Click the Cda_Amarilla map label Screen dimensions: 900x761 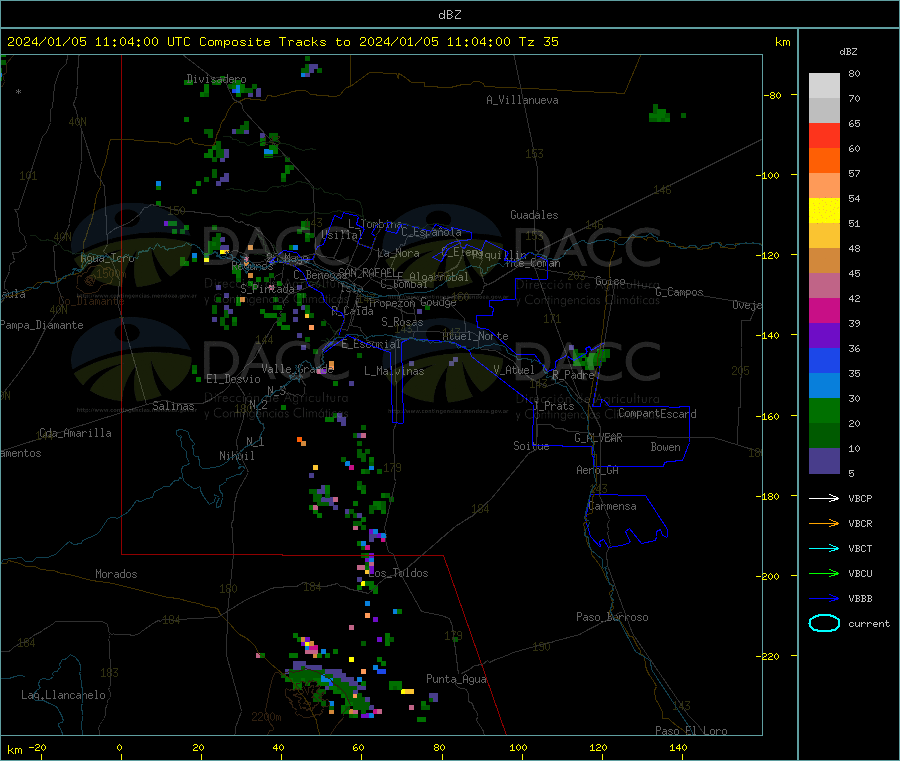(x=75, y=433)
